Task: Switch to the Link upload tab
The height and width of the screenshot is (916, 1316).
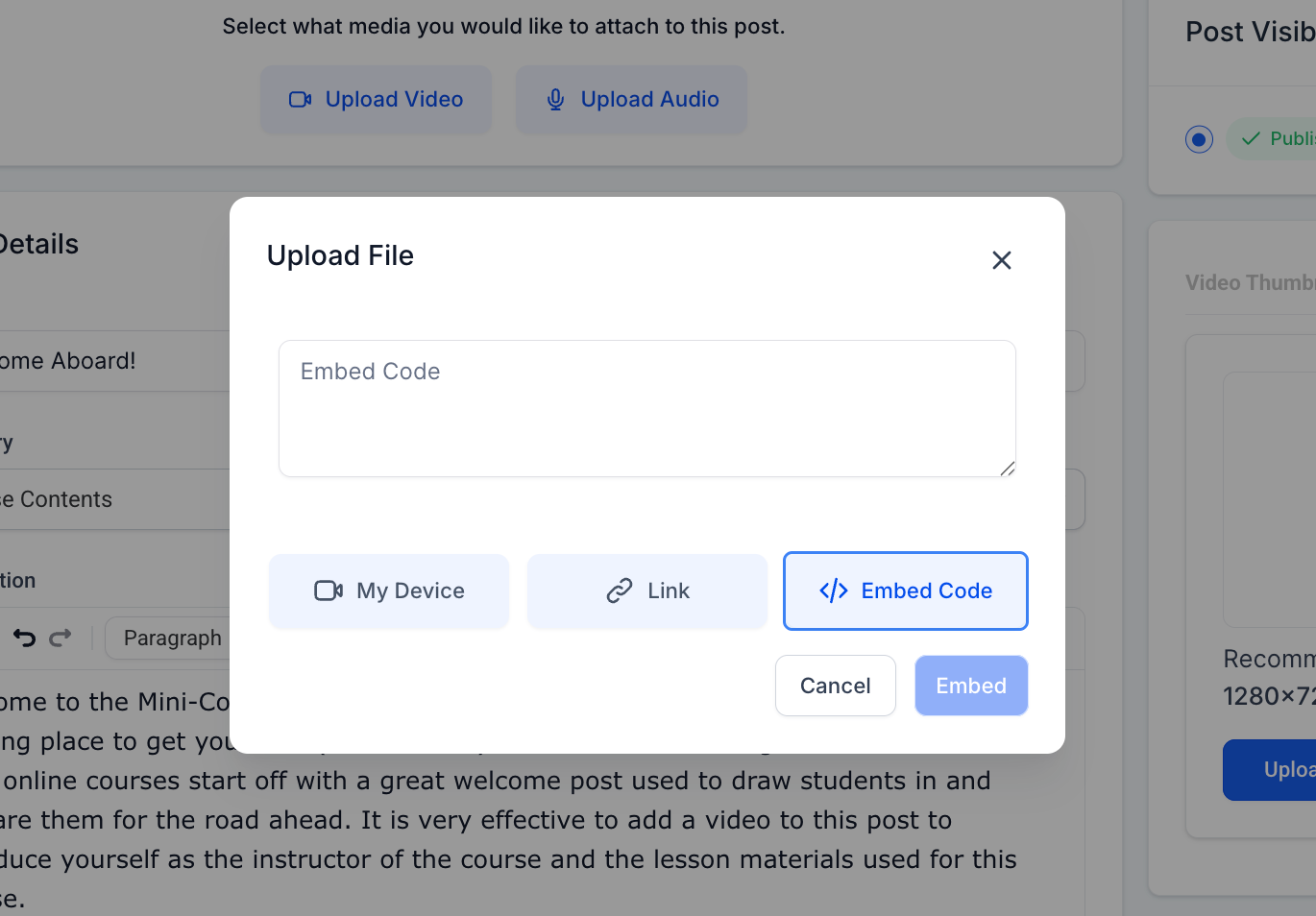Action: pos(647,591)
